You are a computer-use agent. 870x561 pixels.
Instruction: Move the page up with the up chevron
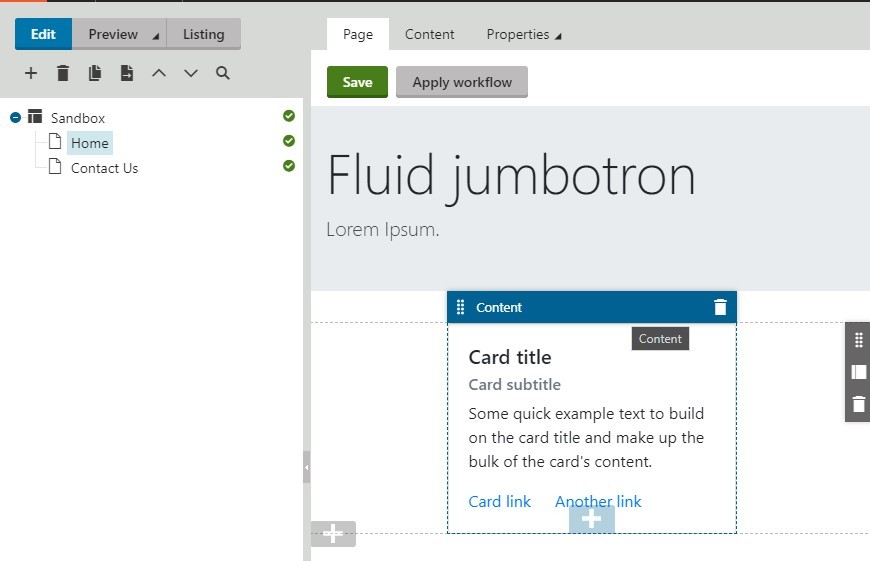[x=159, y=73]
